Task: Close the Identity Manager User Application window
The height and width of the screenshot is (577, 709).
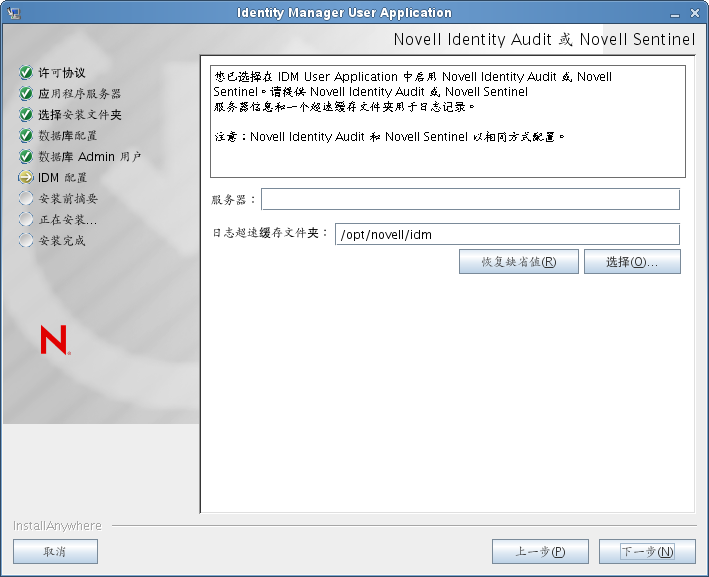Action: 695,14
